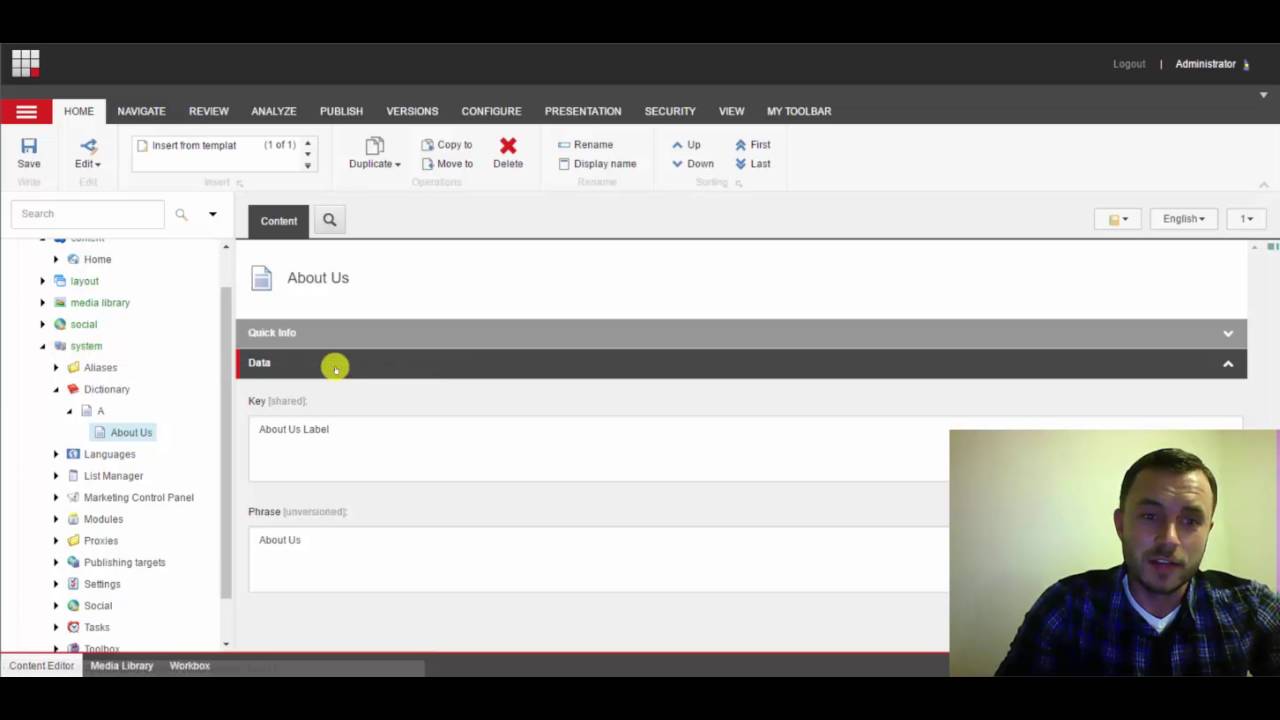Click Rename in the ribbon

click(x=586, y=145)
